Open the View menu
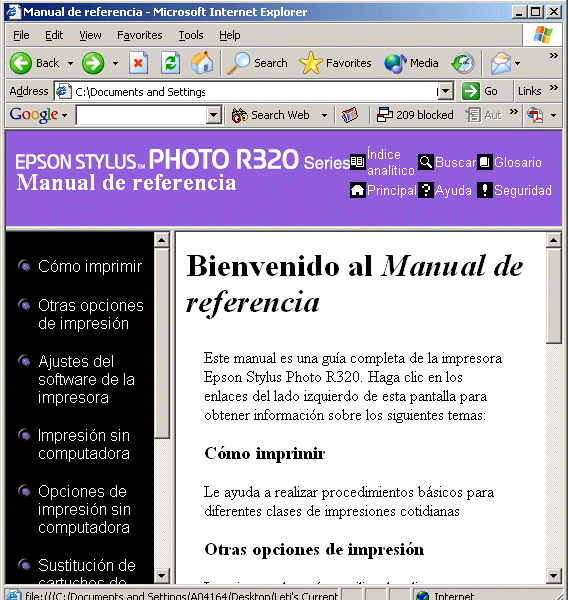Image resolution: width=568 pixels, height=600 pixels. [90, 35]
